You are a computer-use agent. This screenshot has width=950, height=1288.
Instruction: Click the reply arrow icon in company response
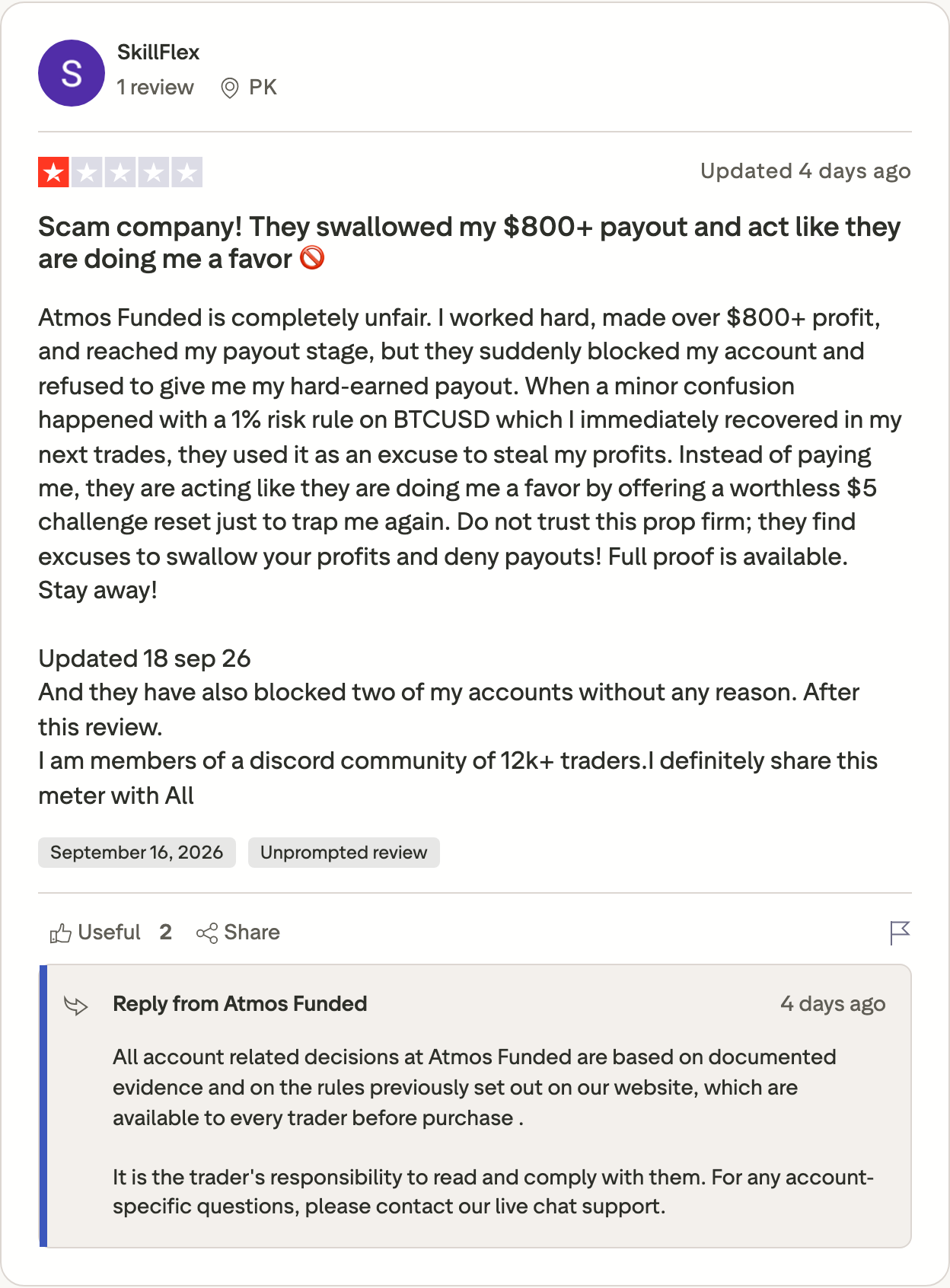(76, 1006)
